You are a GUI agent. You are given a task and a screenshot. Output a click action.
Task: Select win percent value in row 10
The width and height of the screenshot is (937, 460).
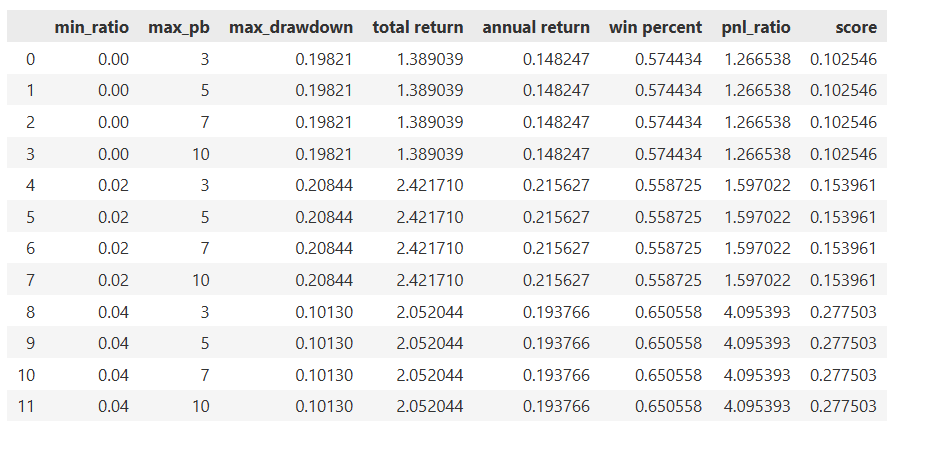[668, 375]
